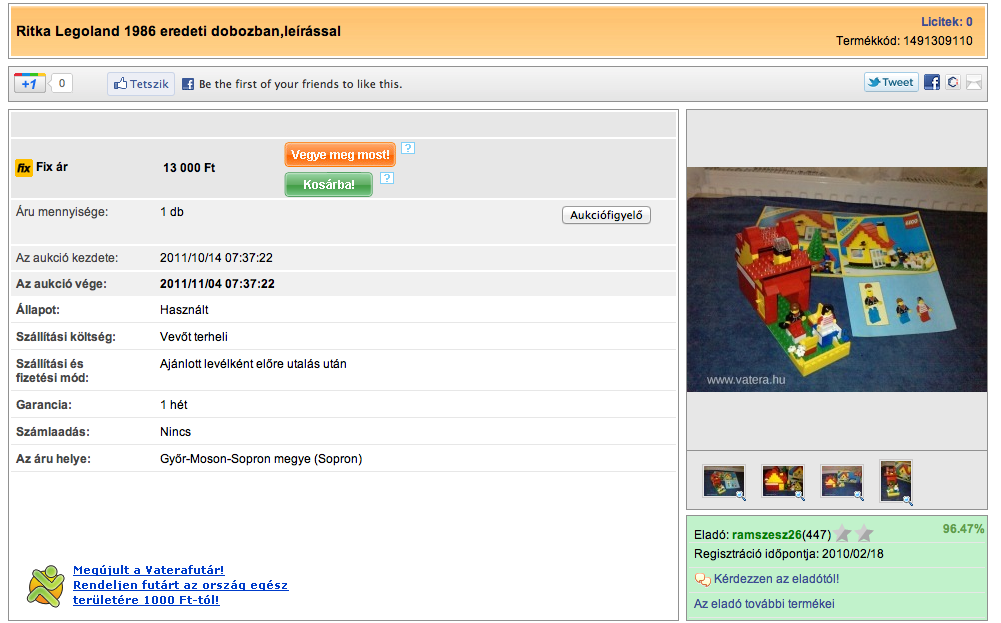This screenshot has width=1001, height=623.
Task: Share on Facebook via share icon
Action: coord(931,82)
